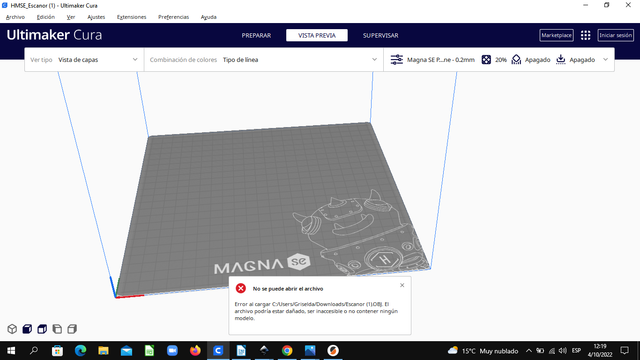This screenshot has width=640, height=360.
Task: Click the 'Error al cargar' message text
Action: click(x=316, y=311)
